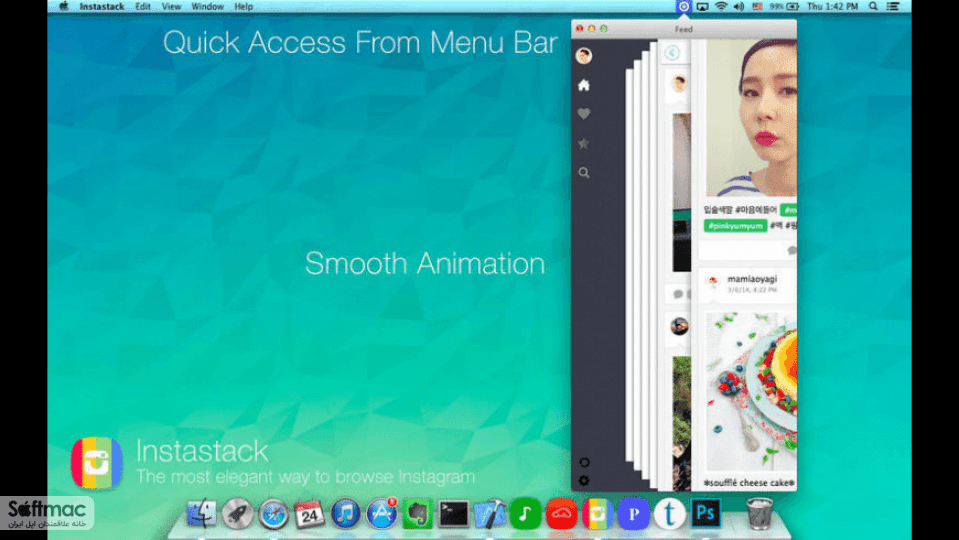This screenshot has height=540, width=959.
Task: Open Evernote in the Dock
Action: tap(418, 513)
